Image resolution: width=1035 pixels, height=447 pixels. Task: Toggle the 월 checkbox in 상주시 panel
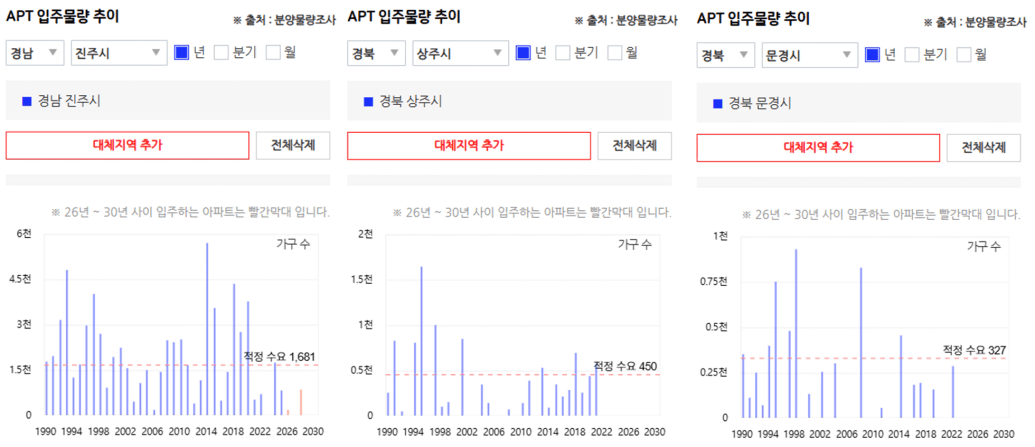[615, 52]
